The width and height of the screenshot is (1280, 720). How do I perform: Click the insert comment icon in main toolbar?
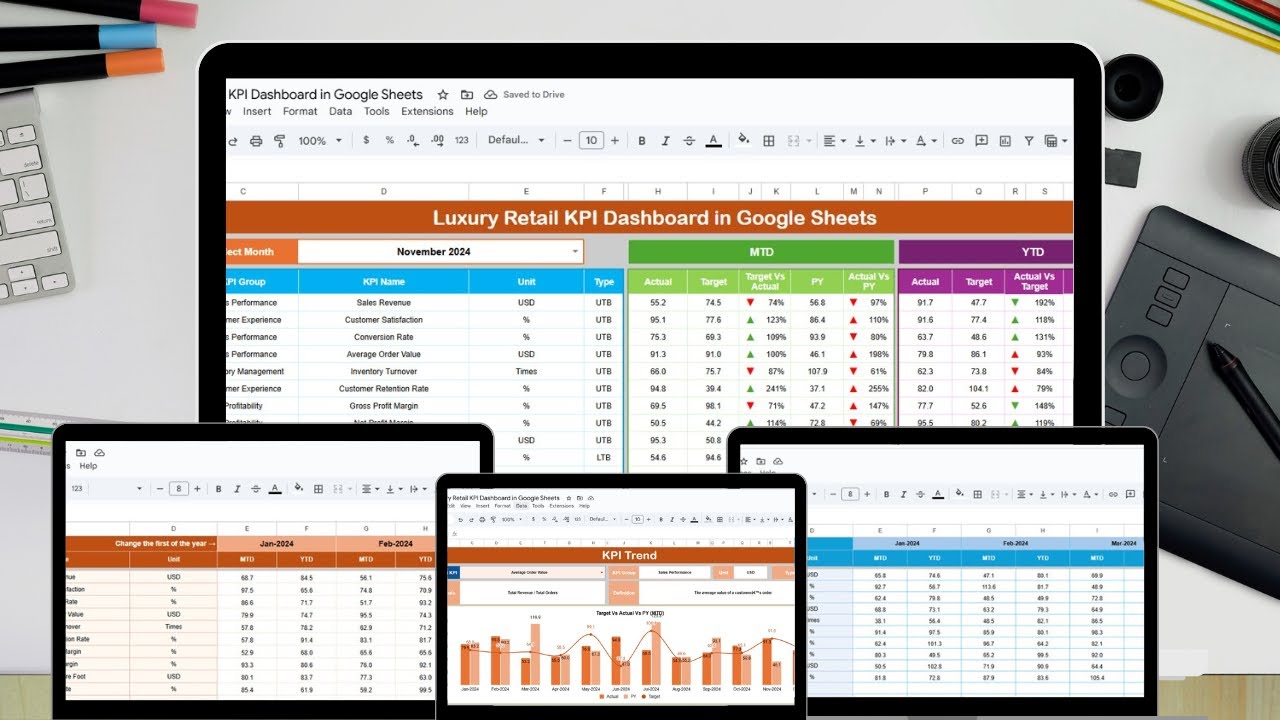[982, 141]
